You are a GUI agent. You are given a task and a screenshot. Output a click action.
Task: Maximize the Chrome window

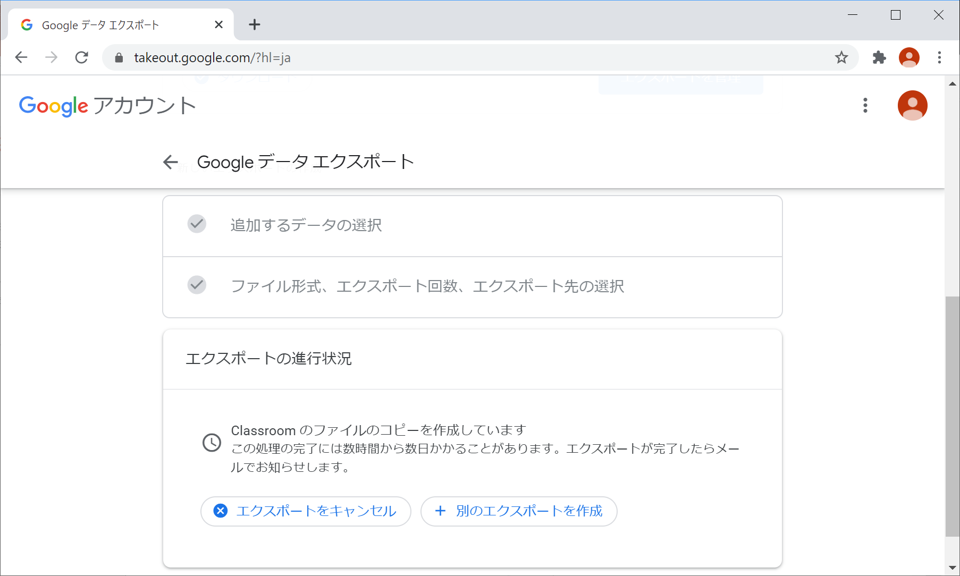tap(895, 15)
